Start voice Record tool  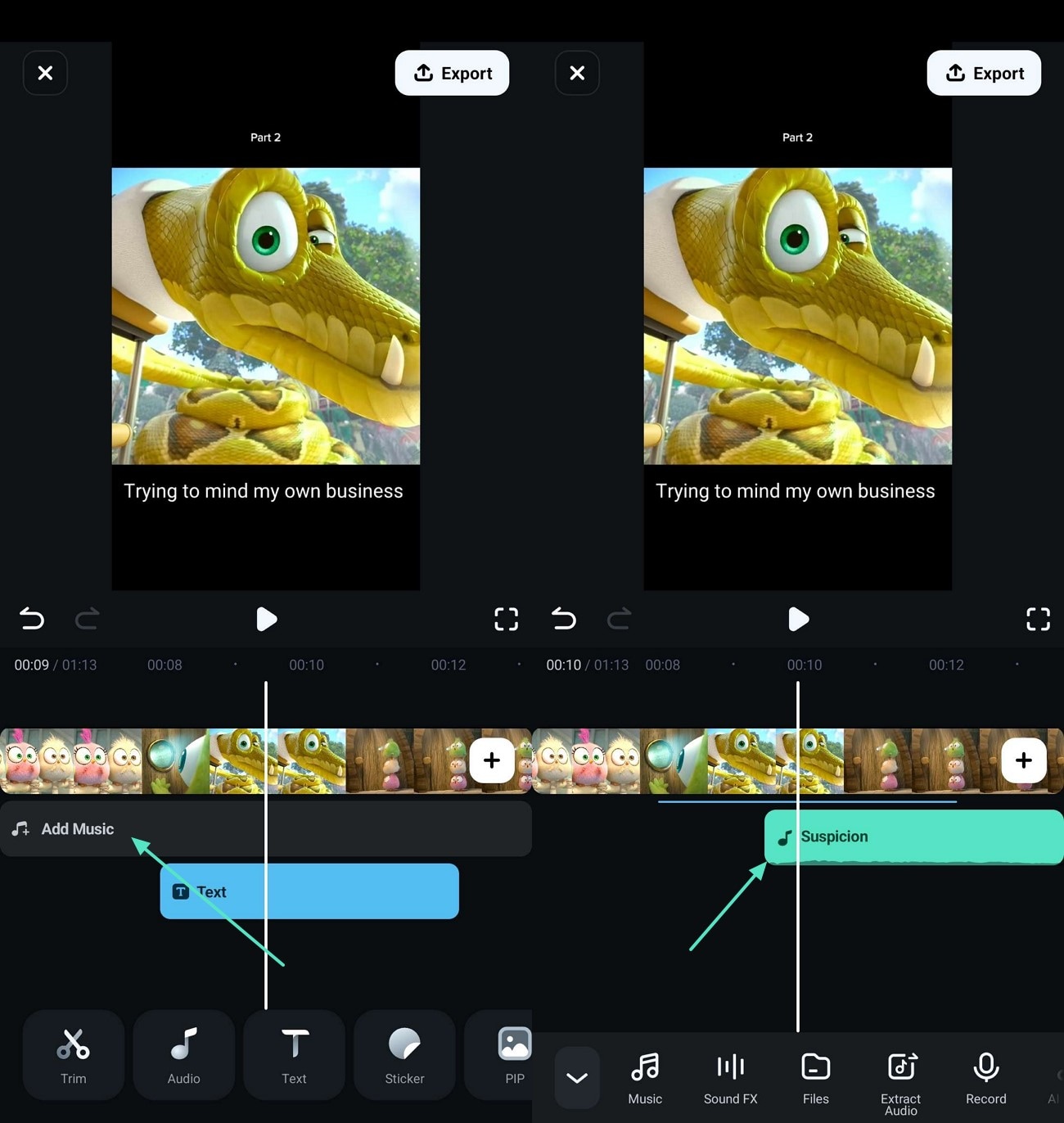coord(986,1079)
